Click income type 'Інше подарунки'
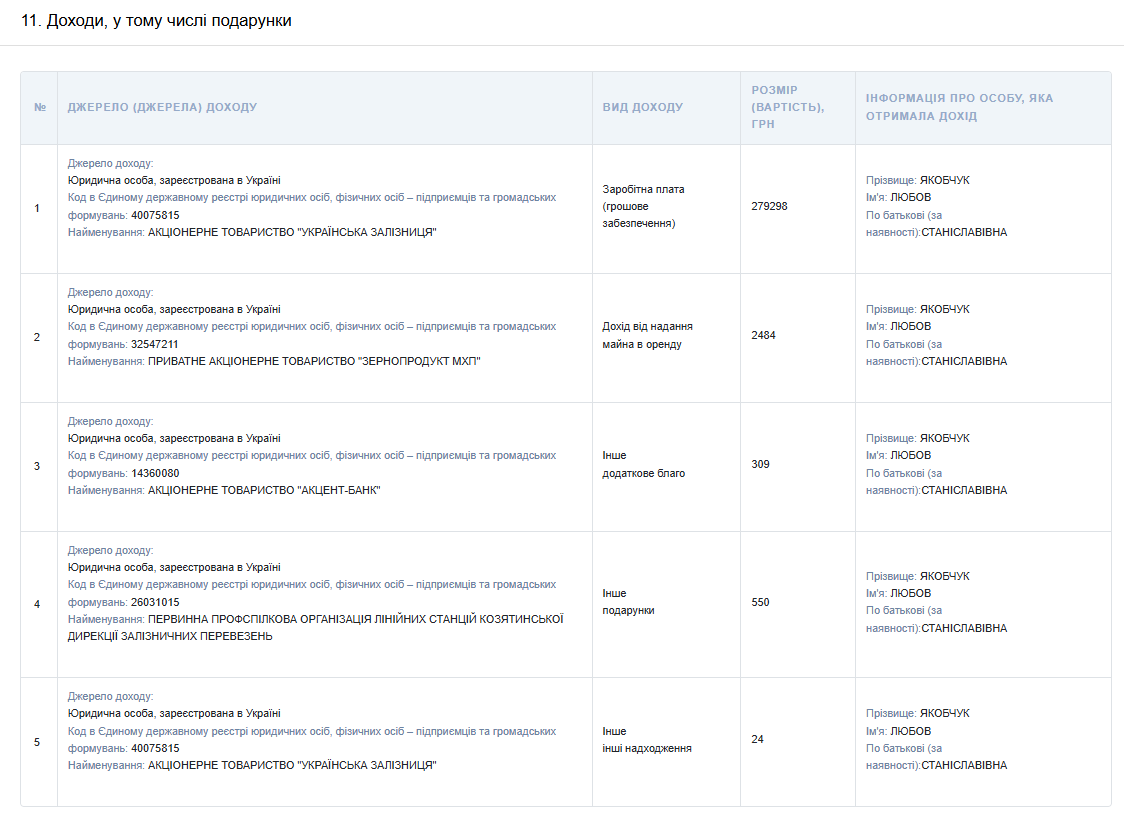 click(628, 602)
